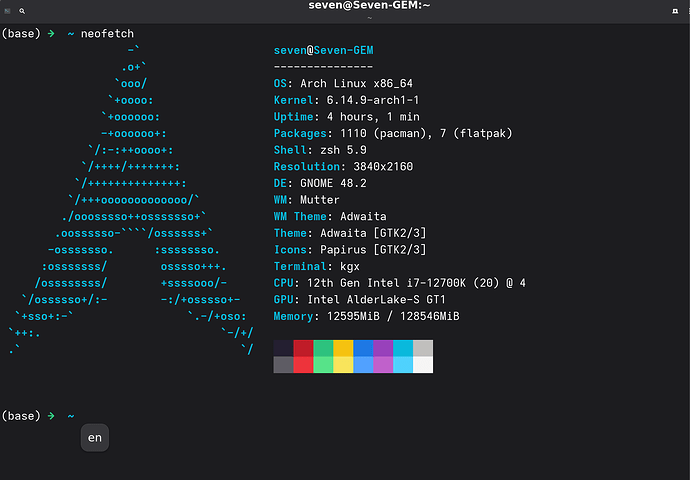Click the light green swatch in bottom row
Viewport: 690px width, 480px height.
pos(323,365)
